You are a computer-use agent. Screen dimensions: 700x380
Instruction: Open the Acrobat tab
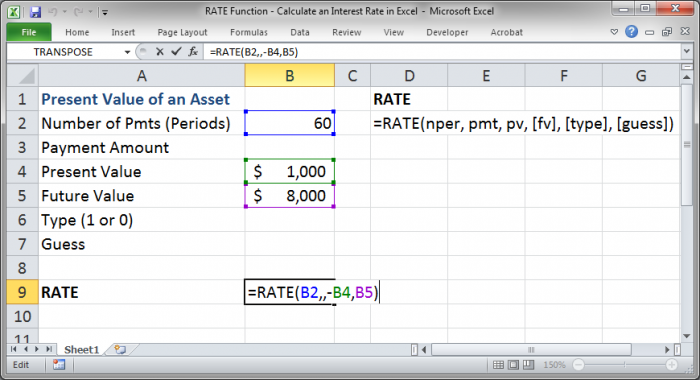506,32
